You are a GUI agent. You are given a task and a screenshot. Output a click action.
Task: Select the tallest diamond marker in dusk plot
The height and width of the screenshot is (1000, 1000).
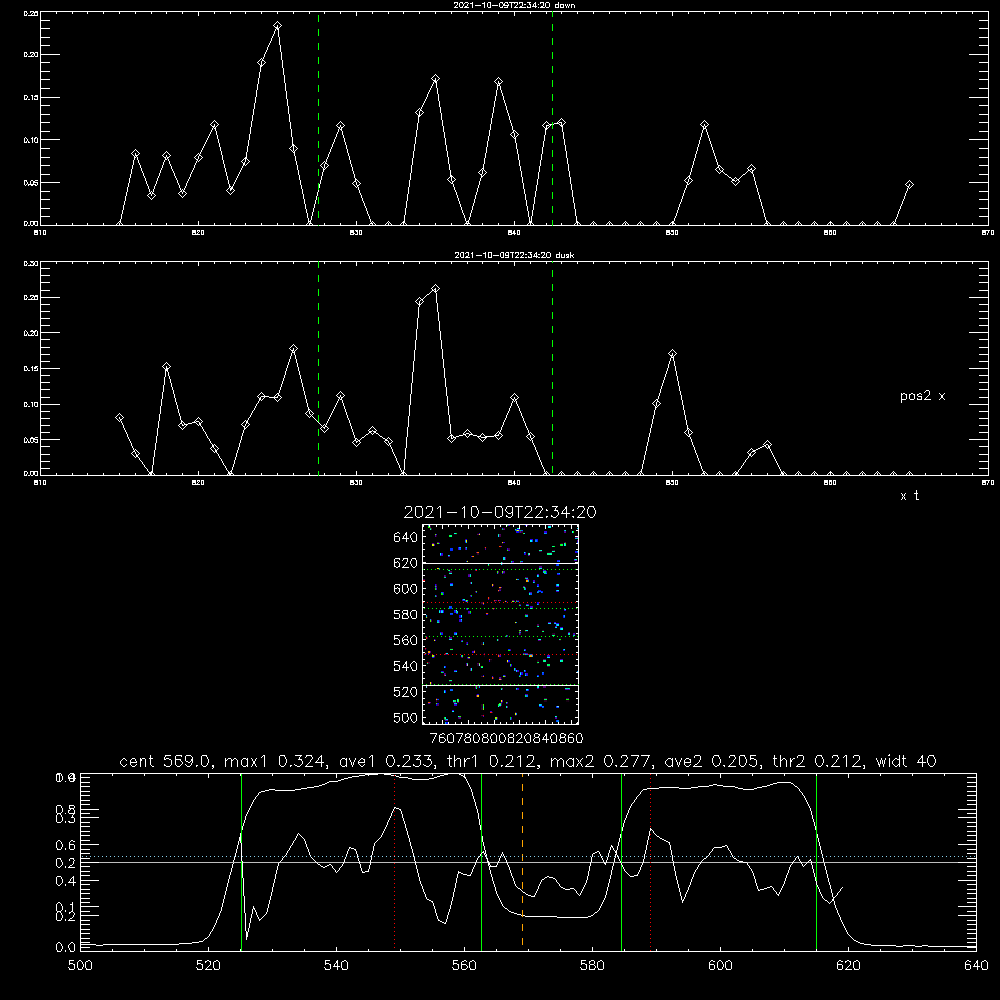coord(436,288)
